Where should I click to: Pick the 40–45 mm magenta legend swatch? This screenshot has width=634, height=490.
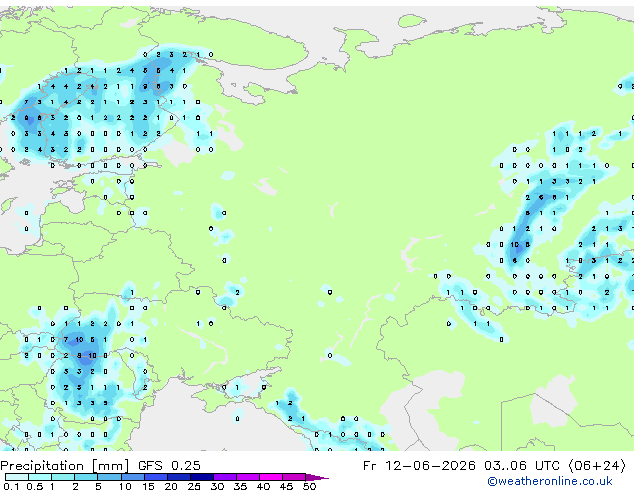(x=271, y=477)
